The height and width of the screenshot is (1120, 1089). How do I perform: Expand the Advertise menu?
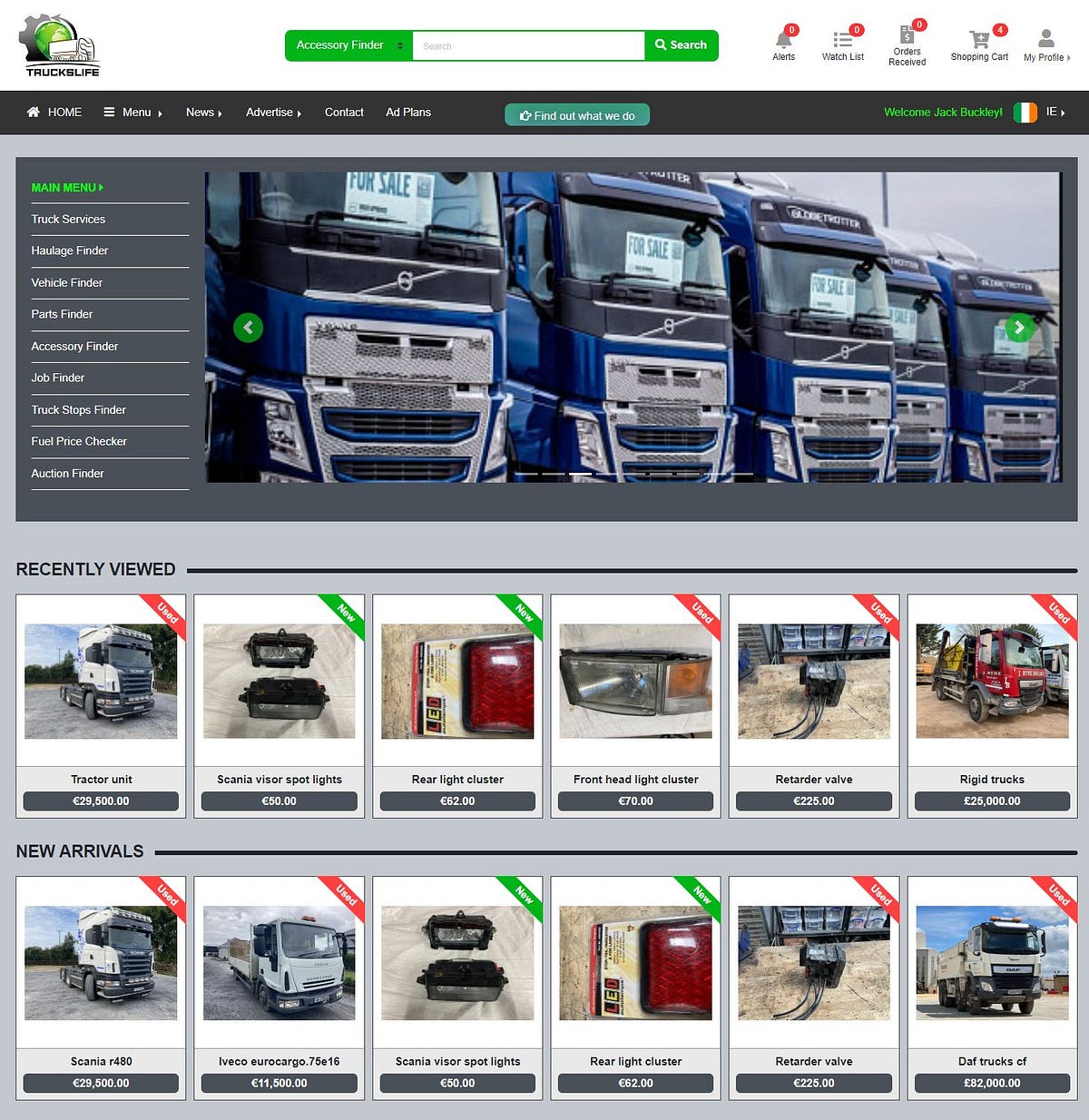point(271,113)
